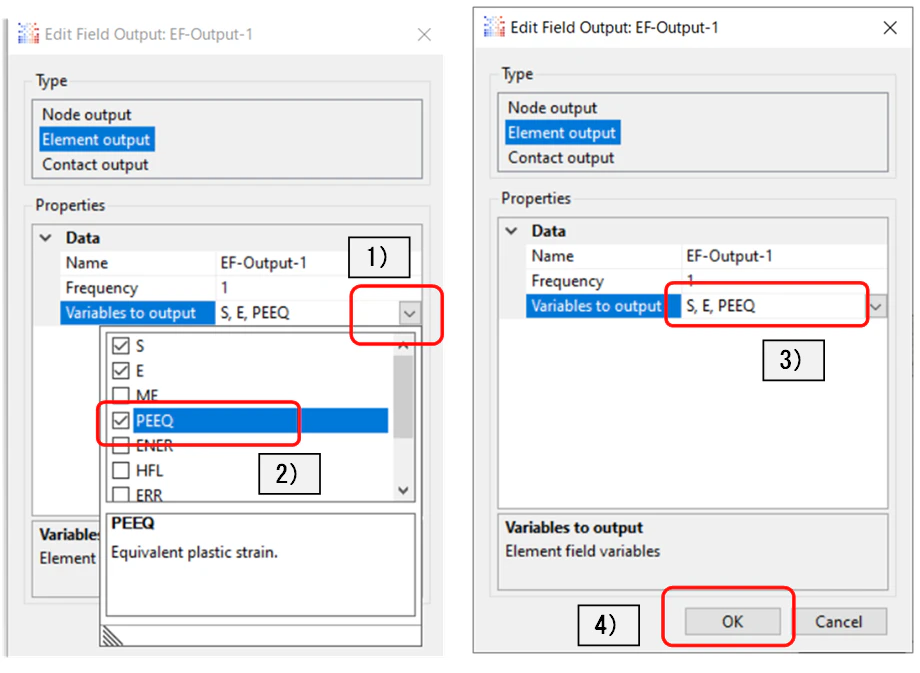Click Frequency value in dialog with open checklist
The width and height of the screenshot is (920, 673).
pyautogui.click(x=224, y=288)
